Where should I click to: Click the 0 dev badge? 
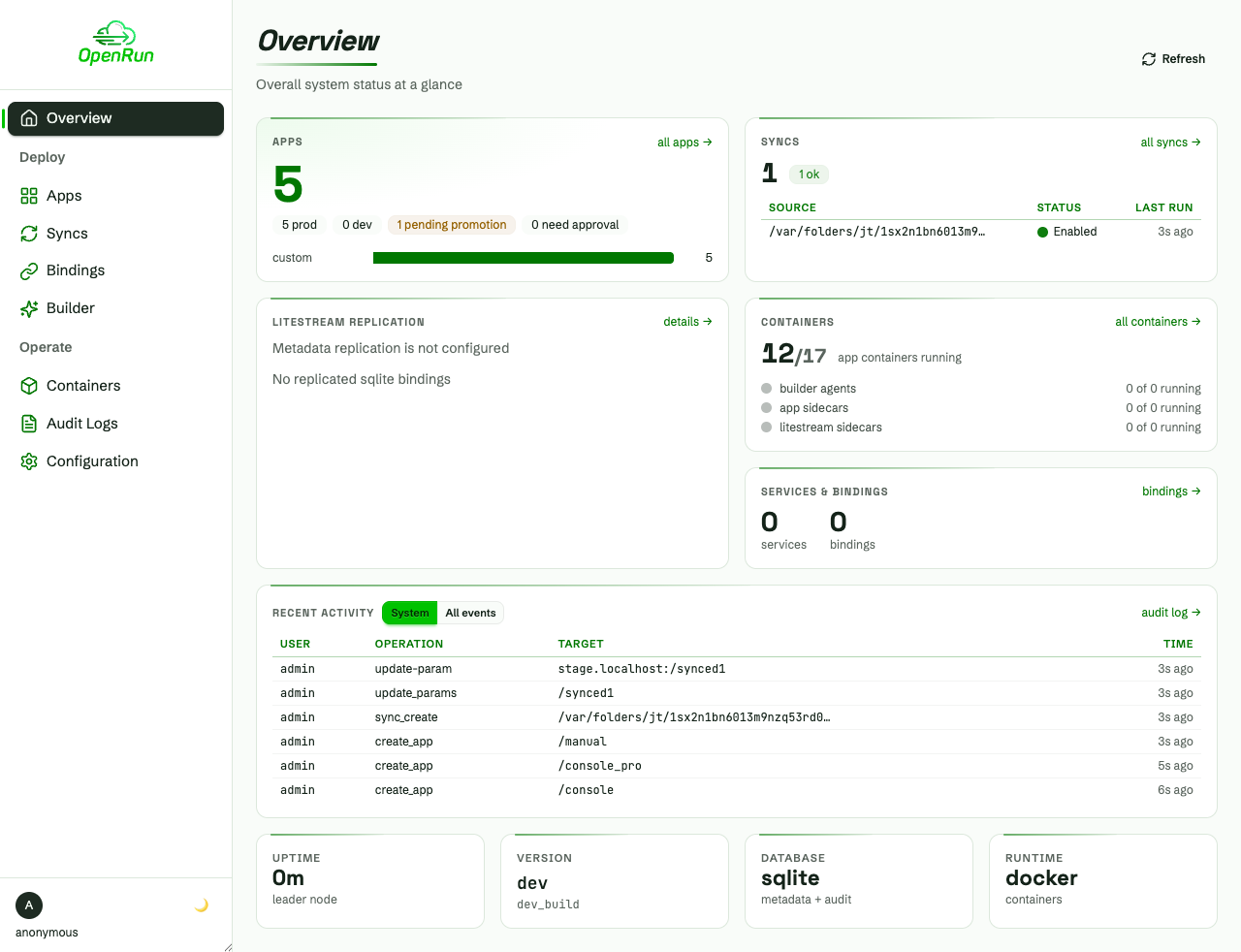point(357,225)
